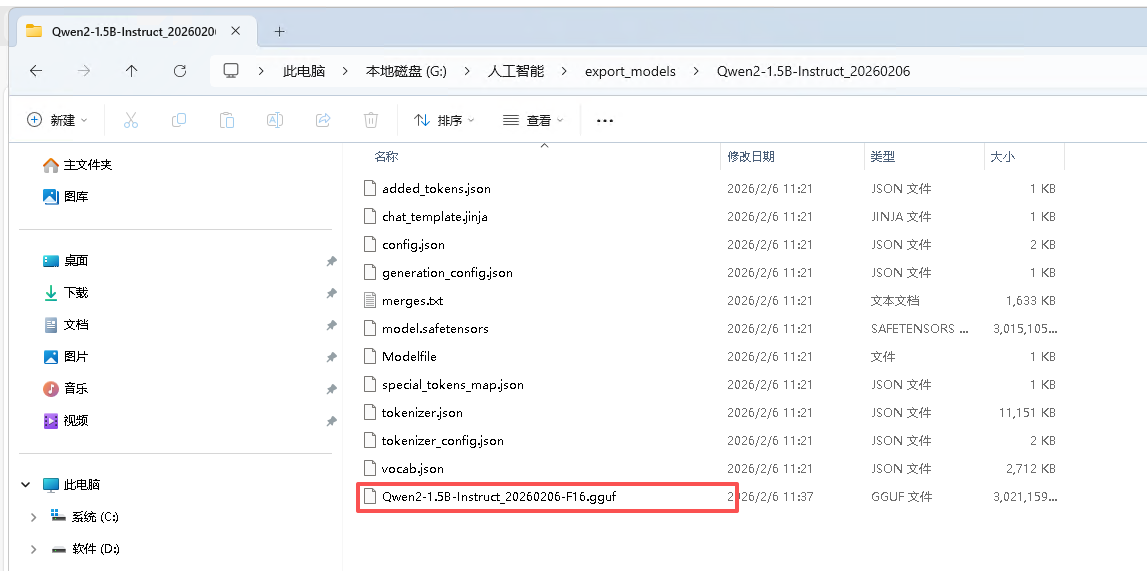
Task: Open the 查看 view dropdown
Action: pos(533,120)
